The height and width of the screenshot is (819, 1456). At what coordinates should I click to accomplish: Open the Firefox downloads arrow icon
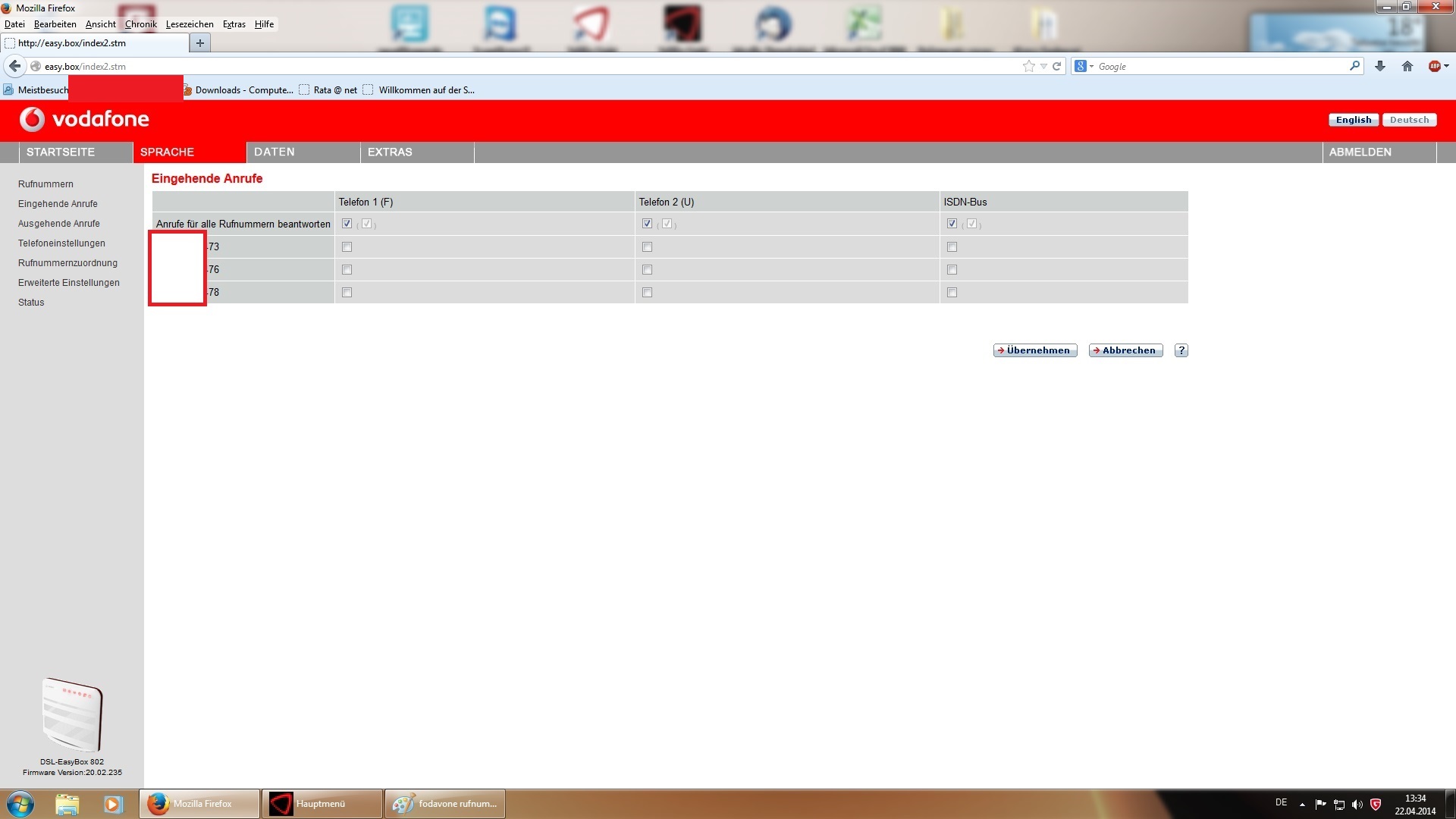1380,66
